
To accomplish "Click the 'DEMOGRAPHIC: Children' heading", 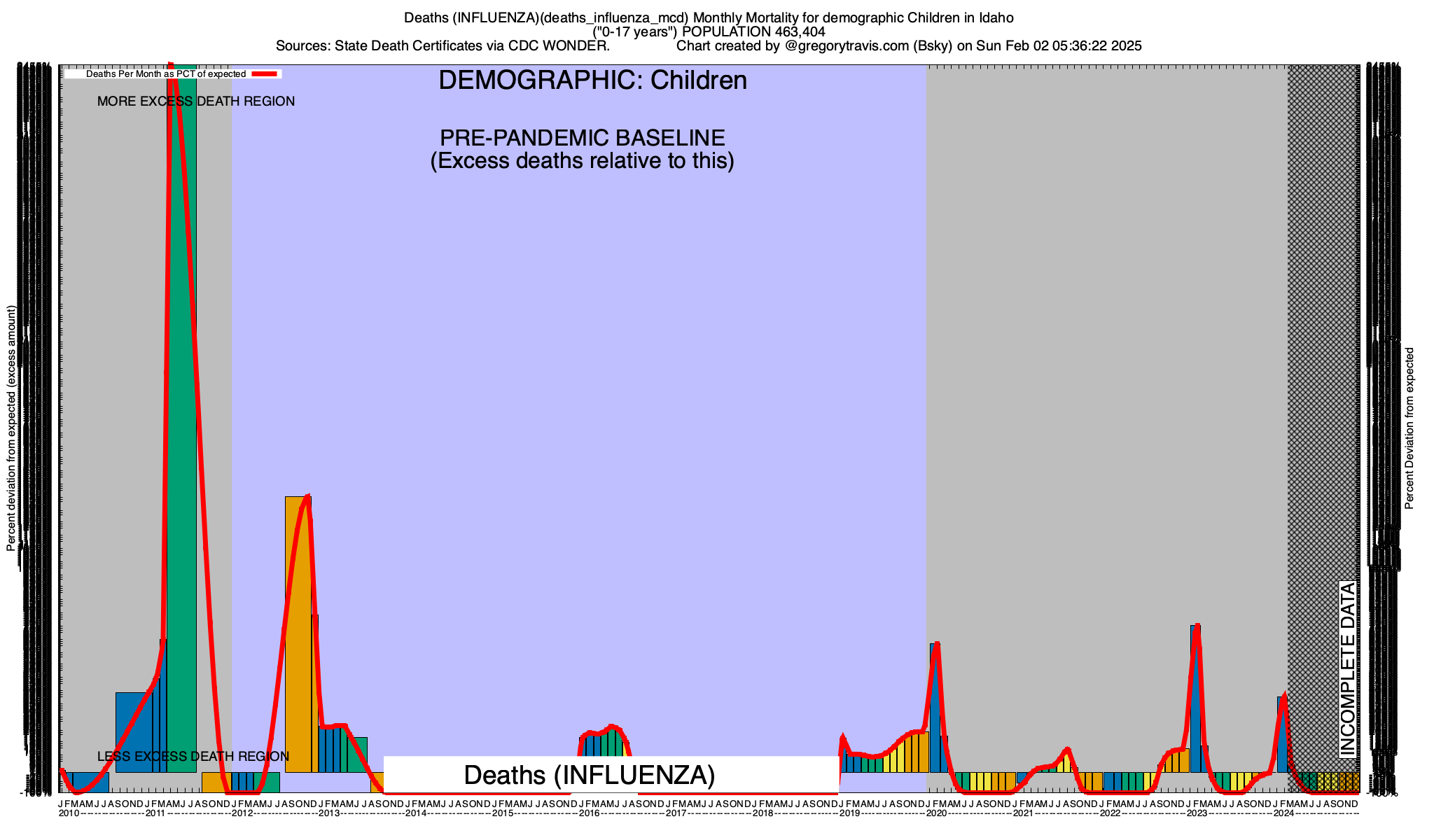I will coord(592,80).
